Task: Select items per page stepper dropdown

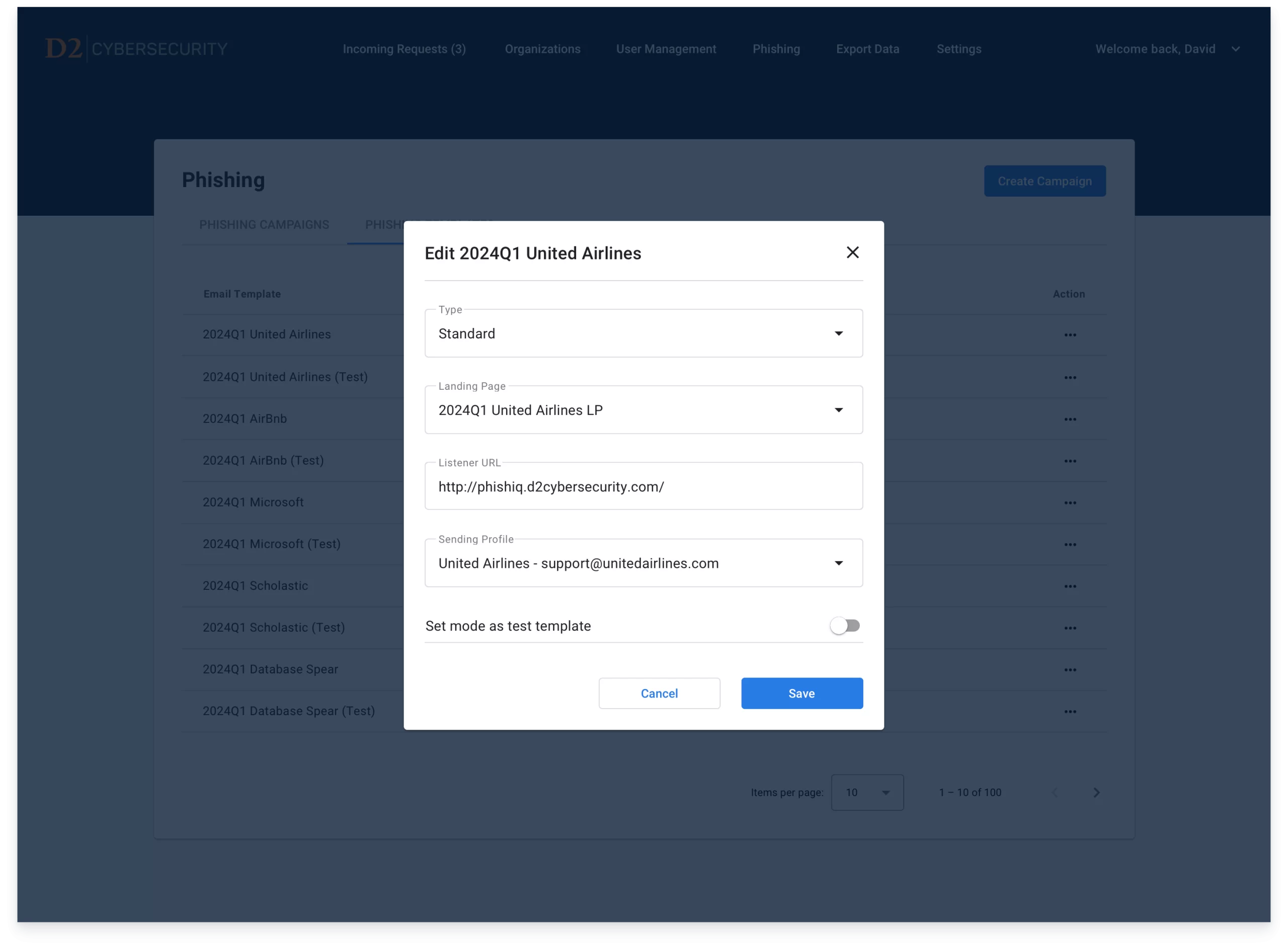Action: pyautogui.click(x=865, y=792)
